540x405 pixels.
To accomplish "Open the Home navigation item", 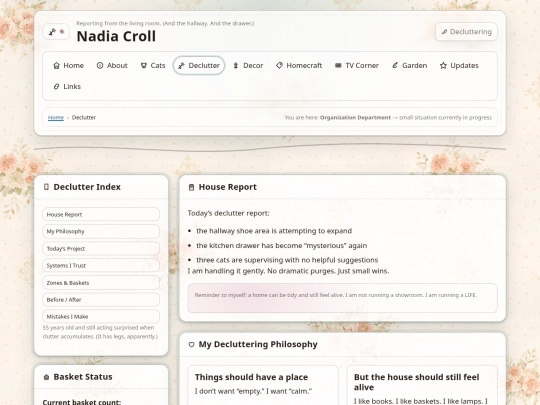I will (69, 65).
